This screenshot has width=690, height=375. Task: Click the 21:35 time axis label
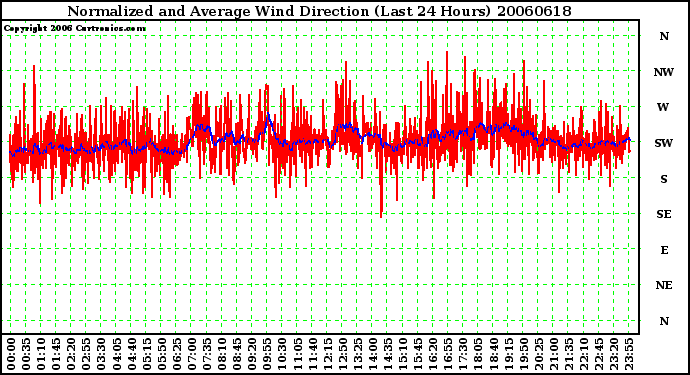click(569, 354)
